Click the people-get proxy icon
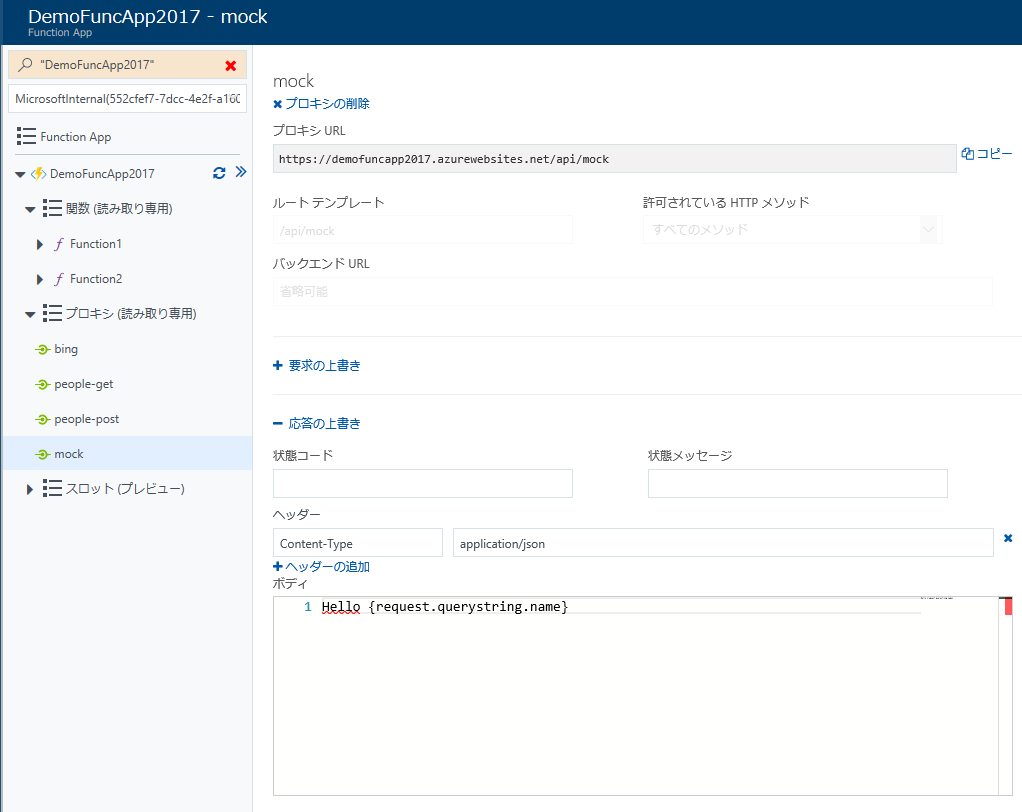 pos(42,384)
